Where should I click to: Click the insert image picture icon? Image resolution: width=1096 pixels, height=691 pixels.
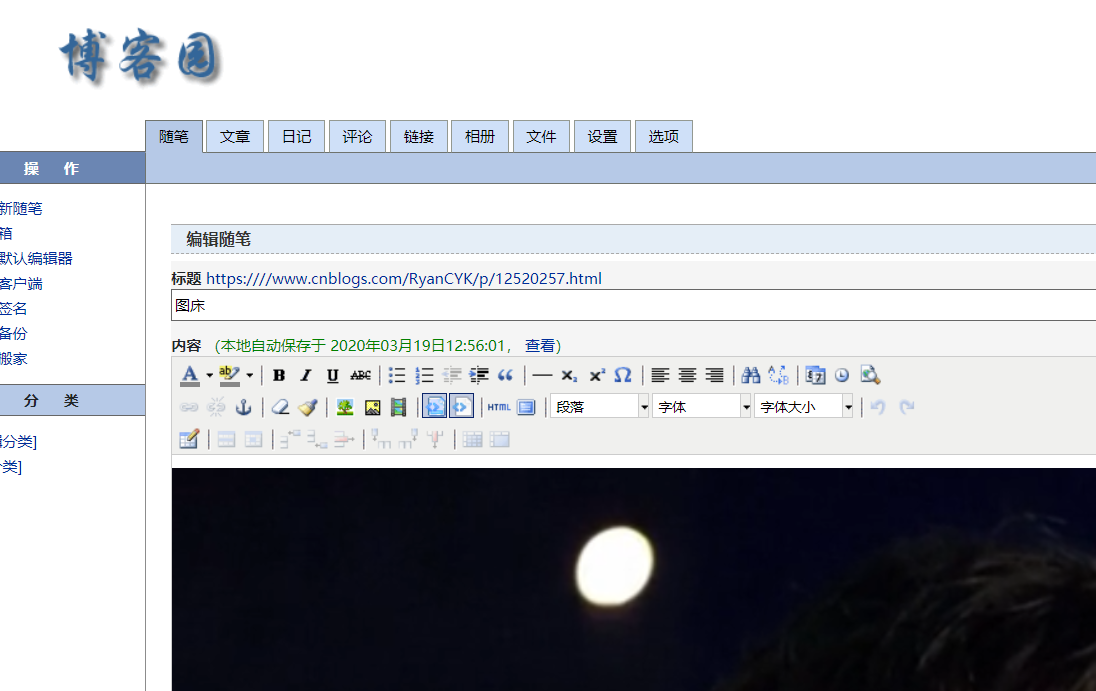tap(373, 407)
